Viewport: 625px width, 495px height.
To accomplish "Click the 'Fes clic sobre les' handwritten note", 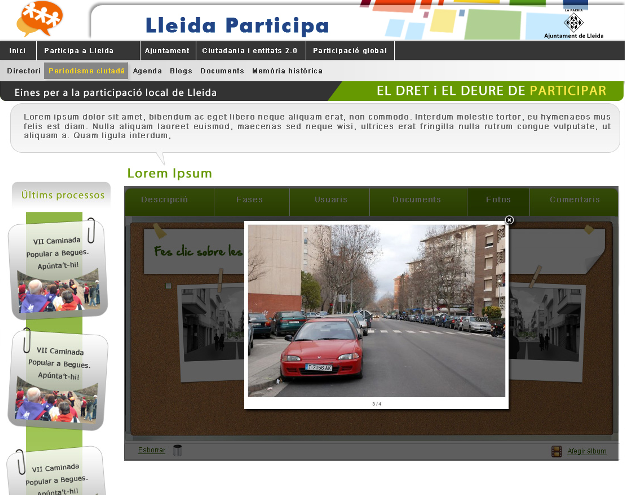I will [198, 251].
